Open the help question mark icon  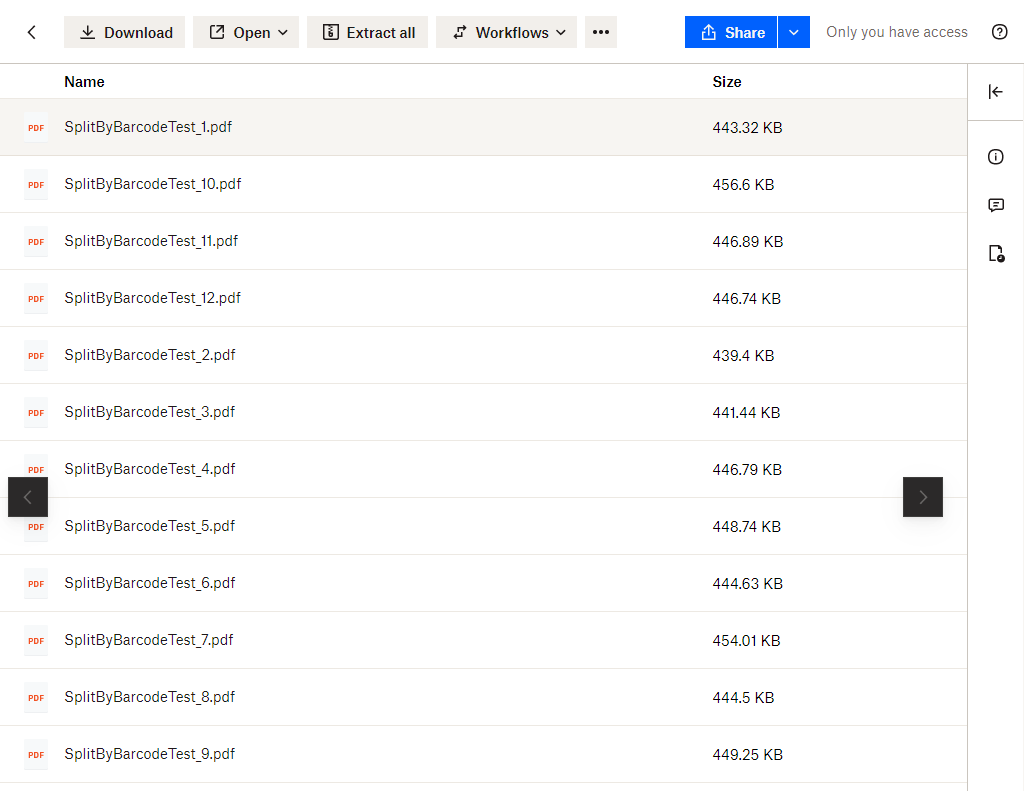point(999,32)
